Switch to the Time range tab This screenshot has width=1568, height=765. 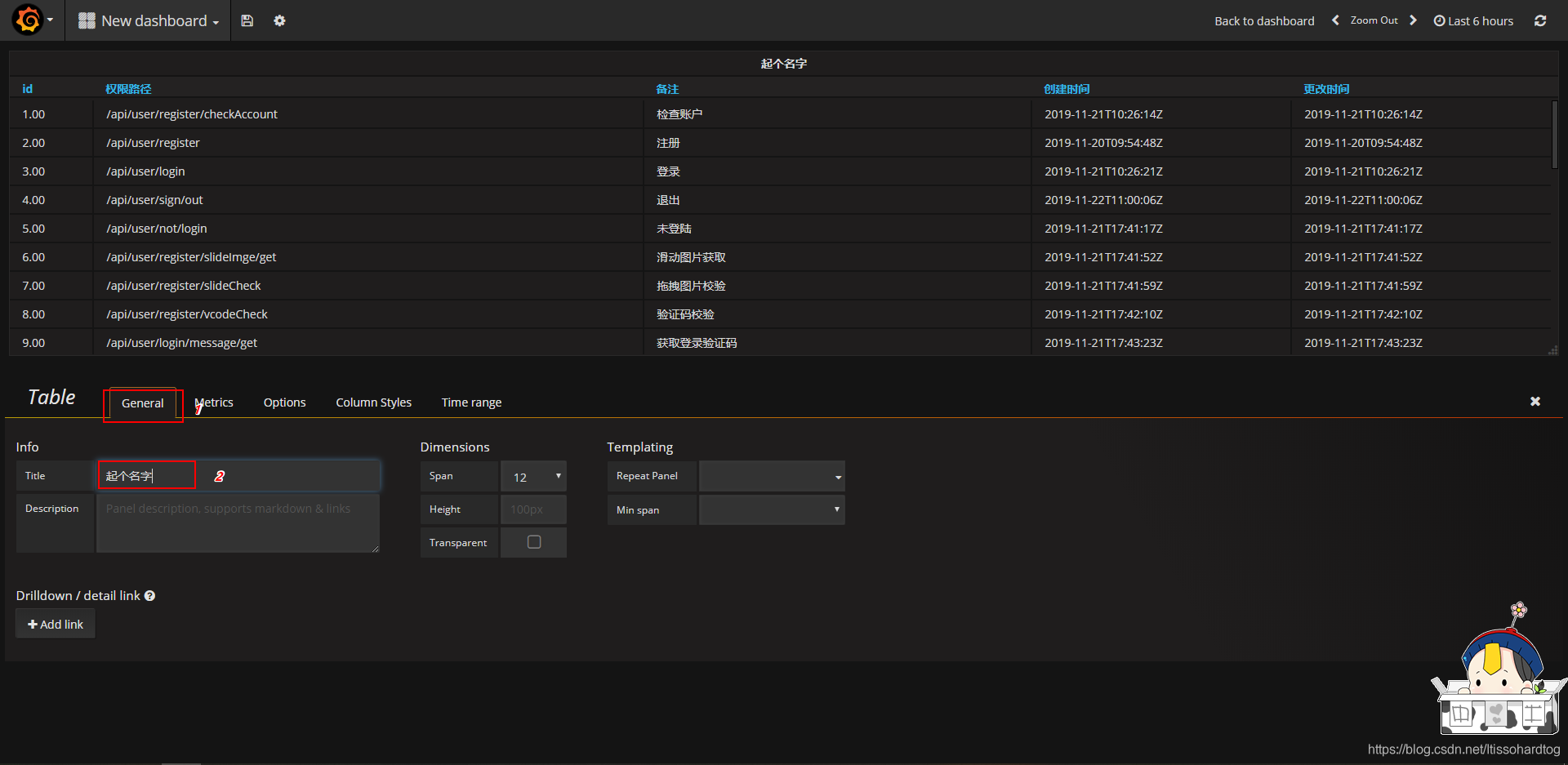(x=471, y=403)
